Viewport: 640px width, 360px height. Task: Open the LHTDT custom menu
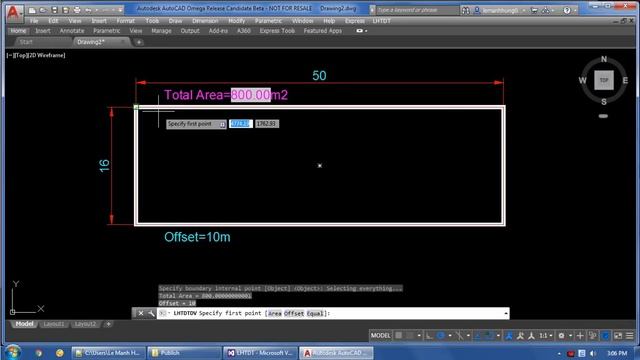(382, 21)
